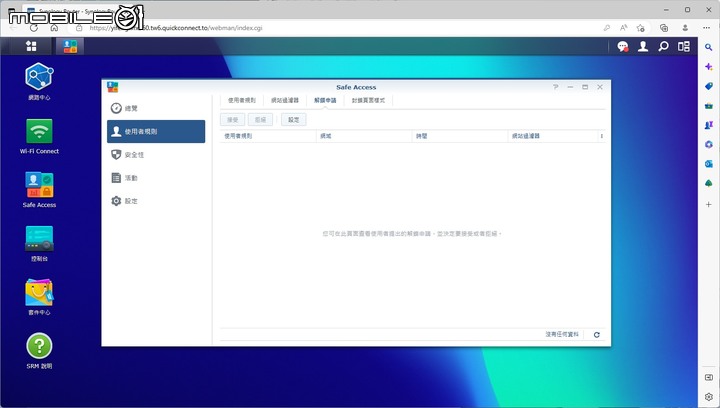Click the sidebar hide toggle above gear

coord(709,377)
